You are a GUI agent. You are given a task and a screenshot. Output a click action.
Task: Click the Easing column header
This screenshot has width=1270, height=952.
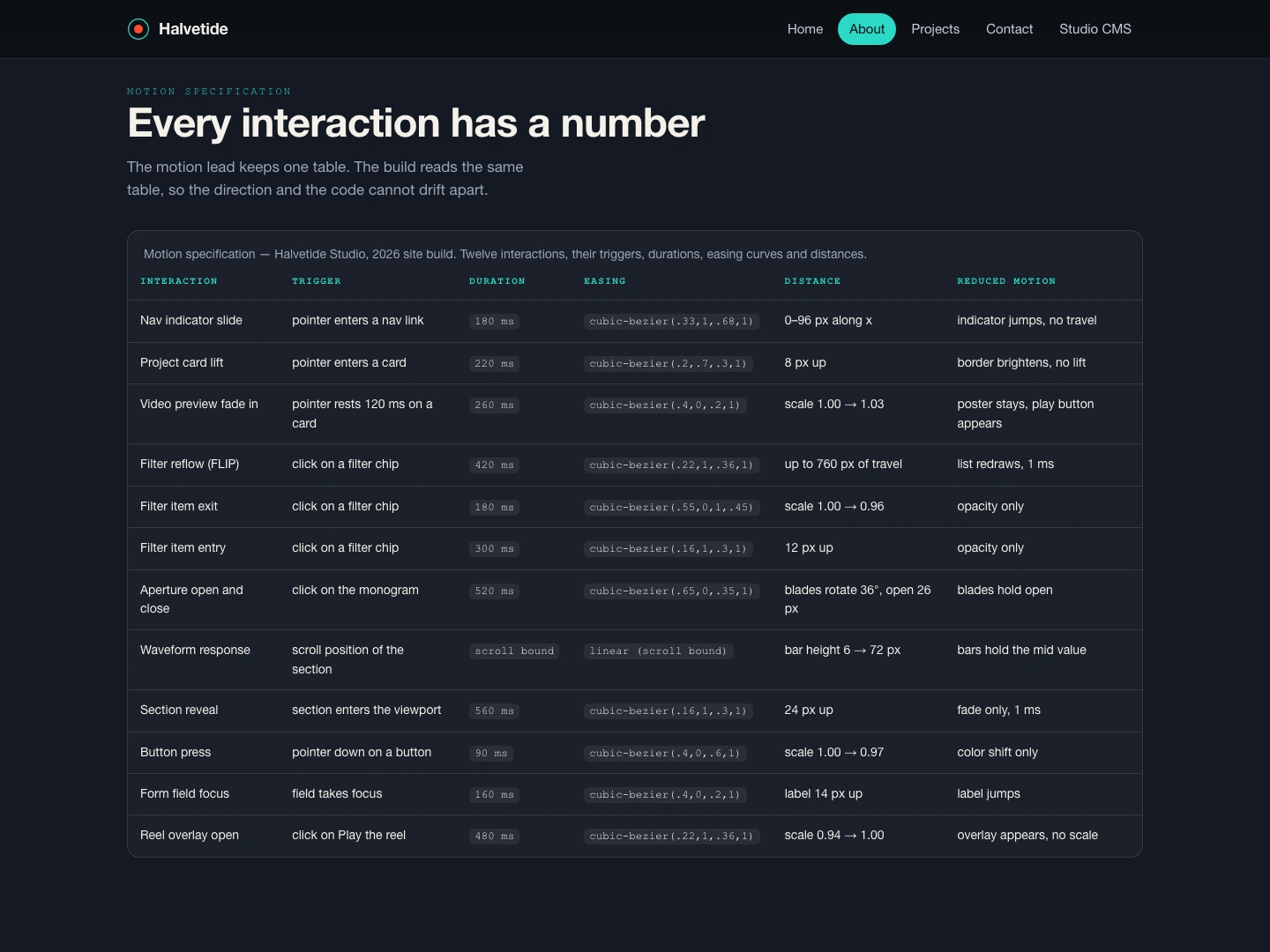pos(605,281)
